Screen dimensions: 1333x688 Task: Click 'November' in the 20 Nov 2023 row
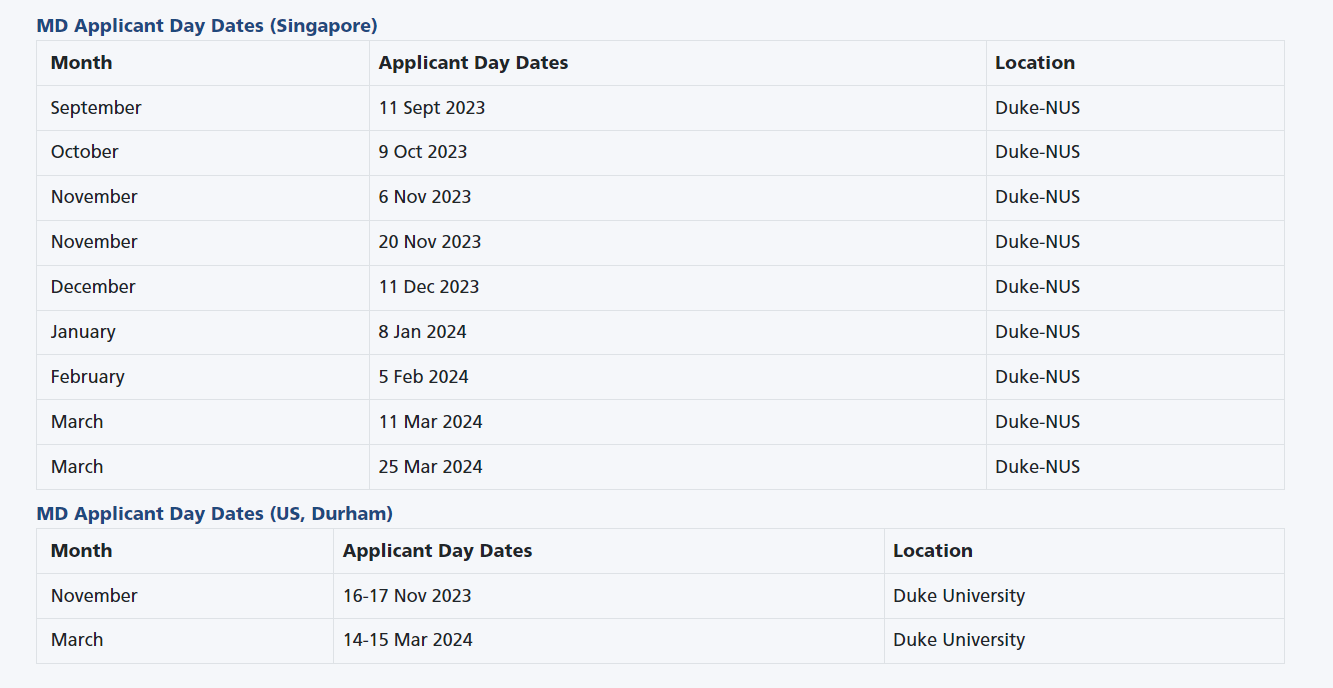pos(94,242)
